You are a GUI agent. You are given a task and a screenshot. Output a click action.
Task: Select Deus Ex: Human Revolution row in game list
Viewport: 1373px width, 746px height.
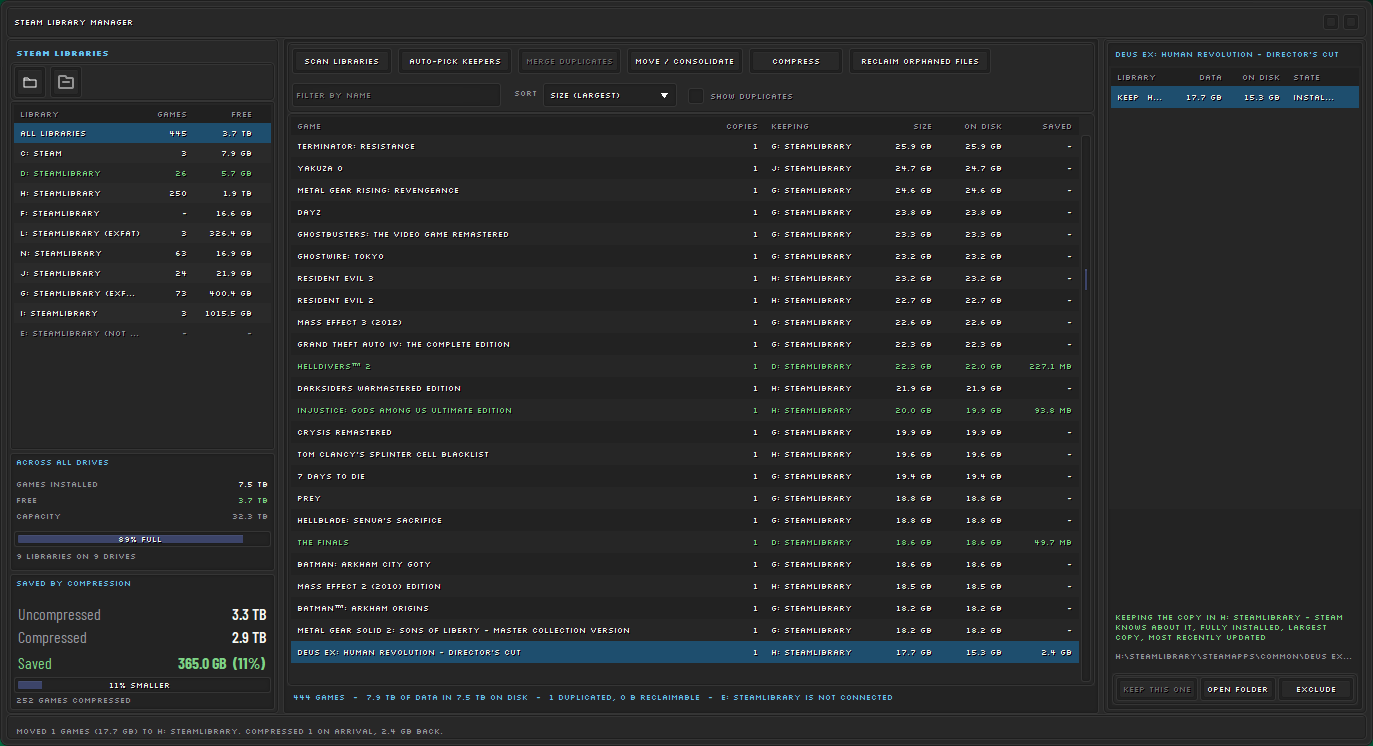685,652
